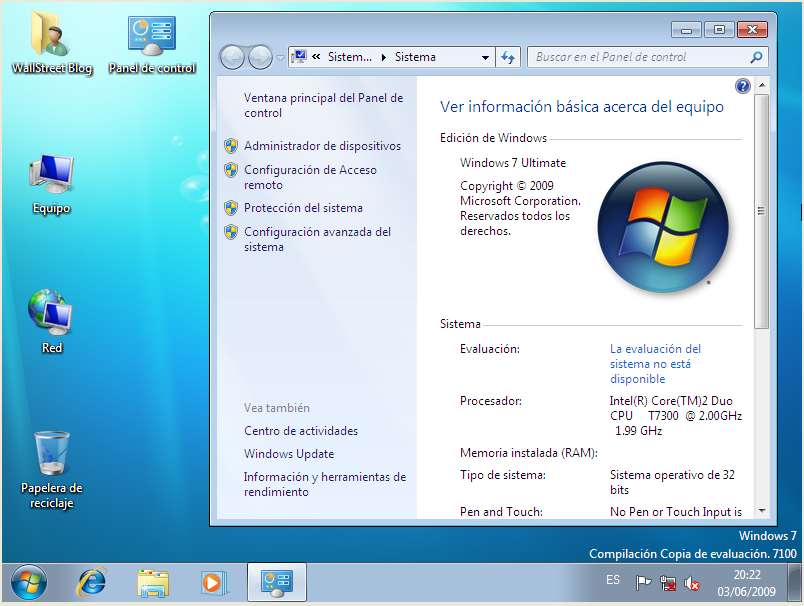Viewport: 804px width, 606px height.
Task: Click the Show desktop strip
Action: (x=796, y=583)
